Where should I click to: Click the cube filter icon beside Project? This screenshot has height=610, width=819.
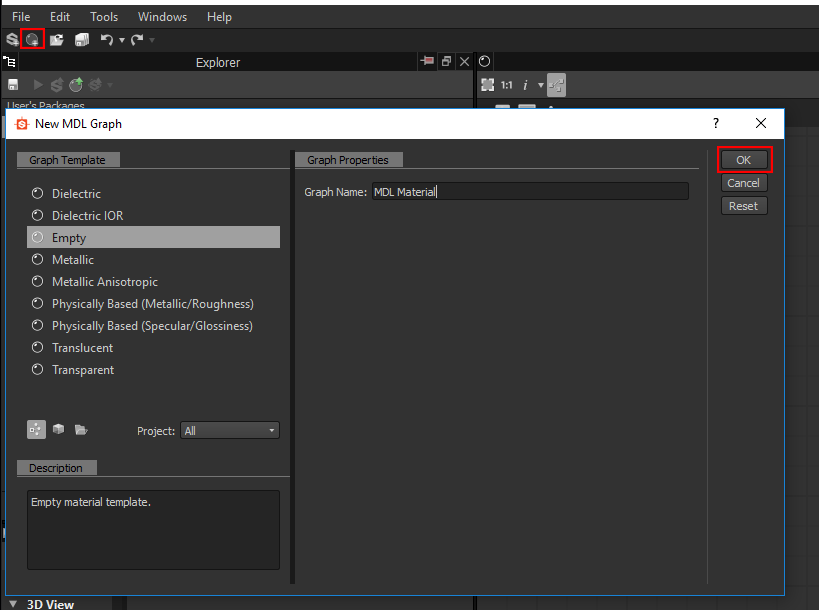(59, 429)
